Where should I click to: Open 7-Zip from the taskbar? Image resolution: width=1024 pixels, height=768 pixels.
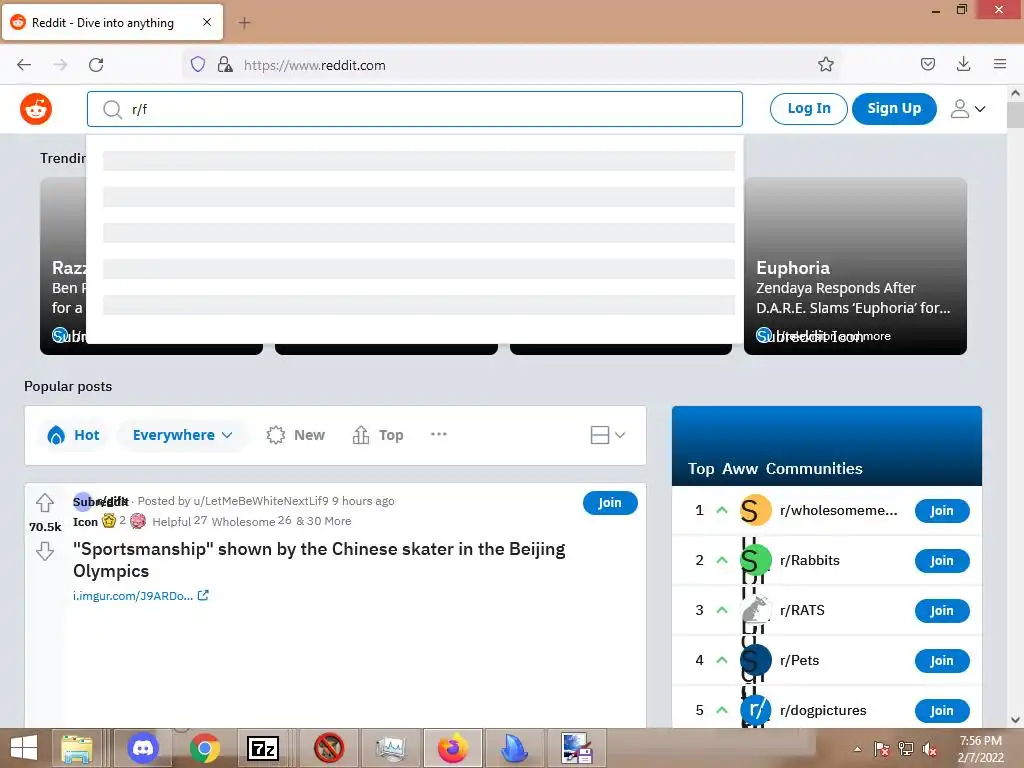click(263, 748)
